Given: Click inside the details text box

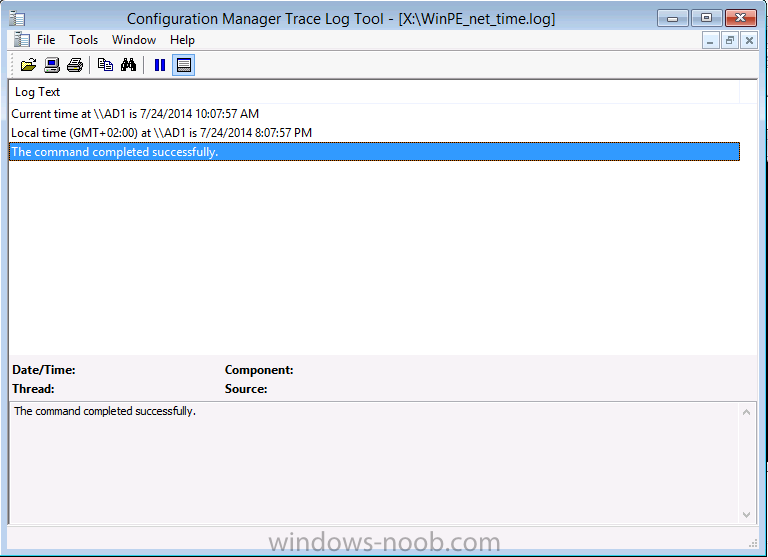Looking at the screenshot, I should pos(375,462).
